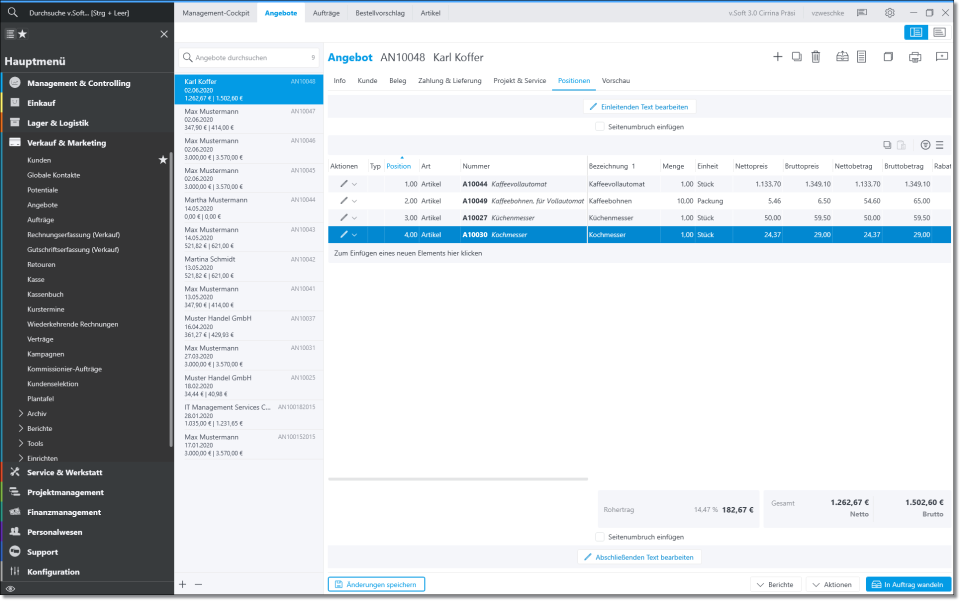Open the message icon next to vzweschke

(x=862, y=13)
